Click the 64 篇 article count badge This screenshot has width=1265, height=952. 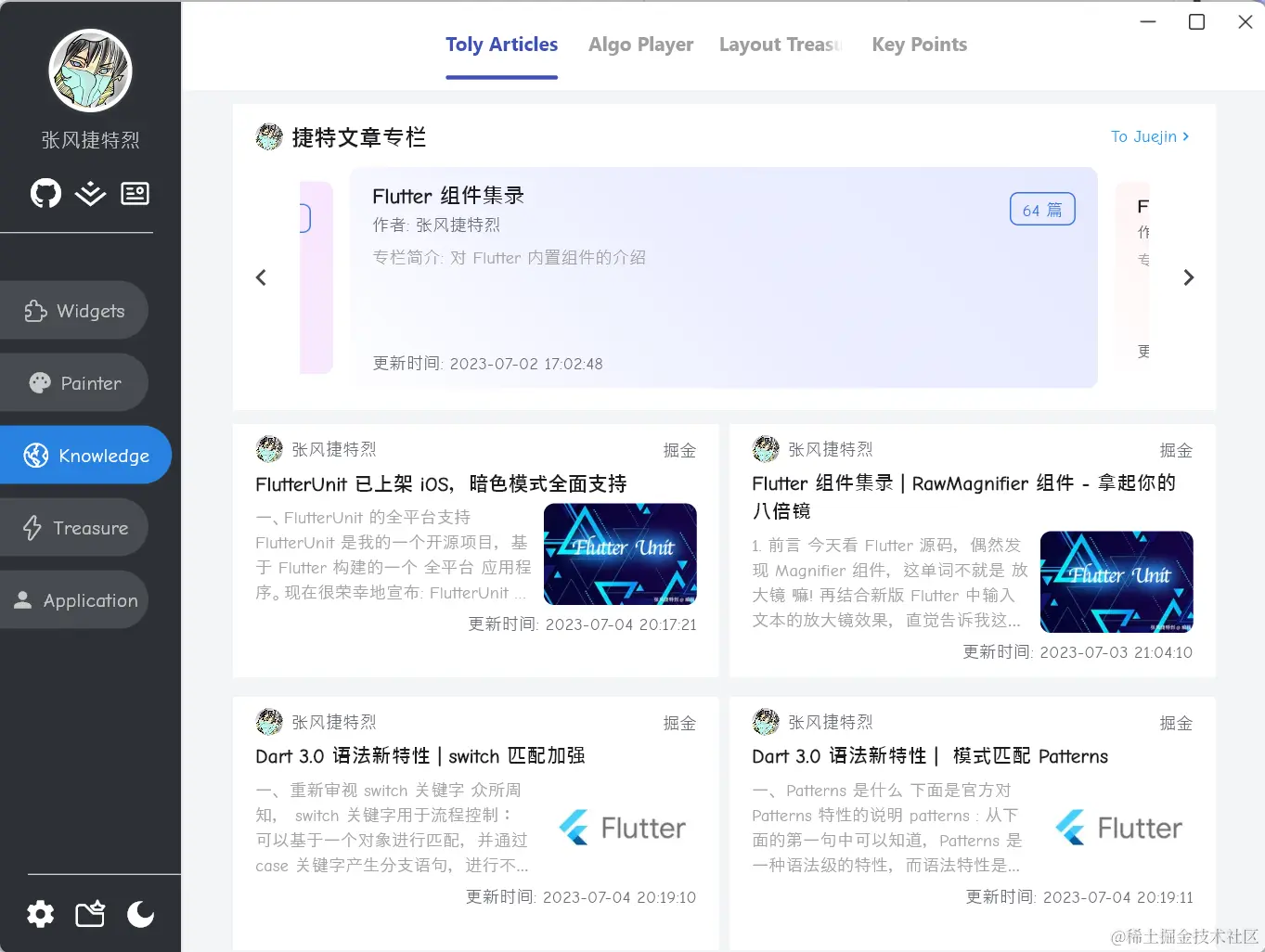tap(1042, 210)
